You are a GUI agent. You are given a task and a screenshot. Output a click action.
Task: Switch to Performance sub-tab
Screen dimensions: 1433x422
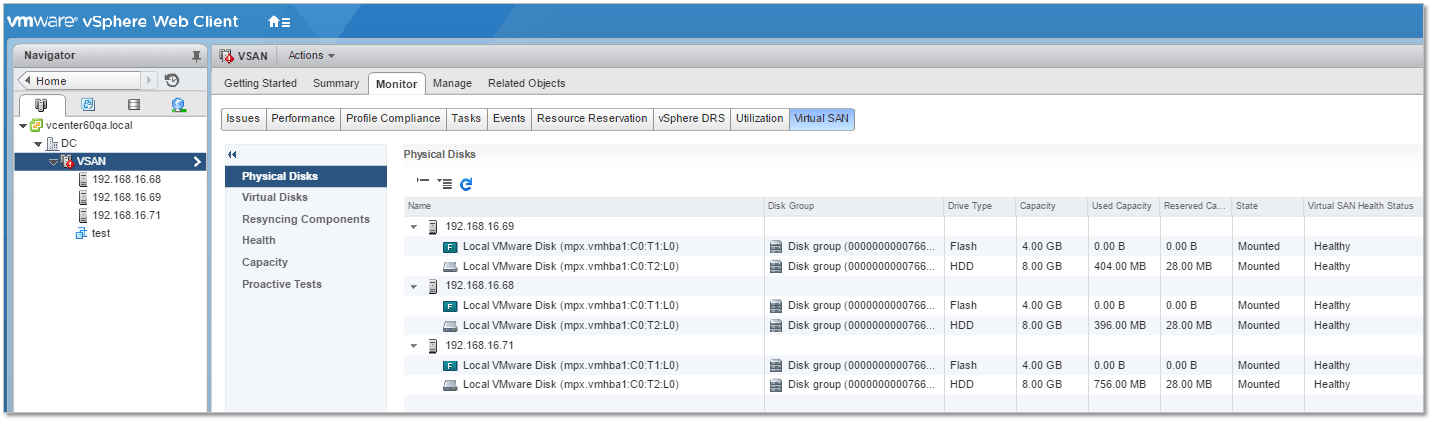[303, 119]
